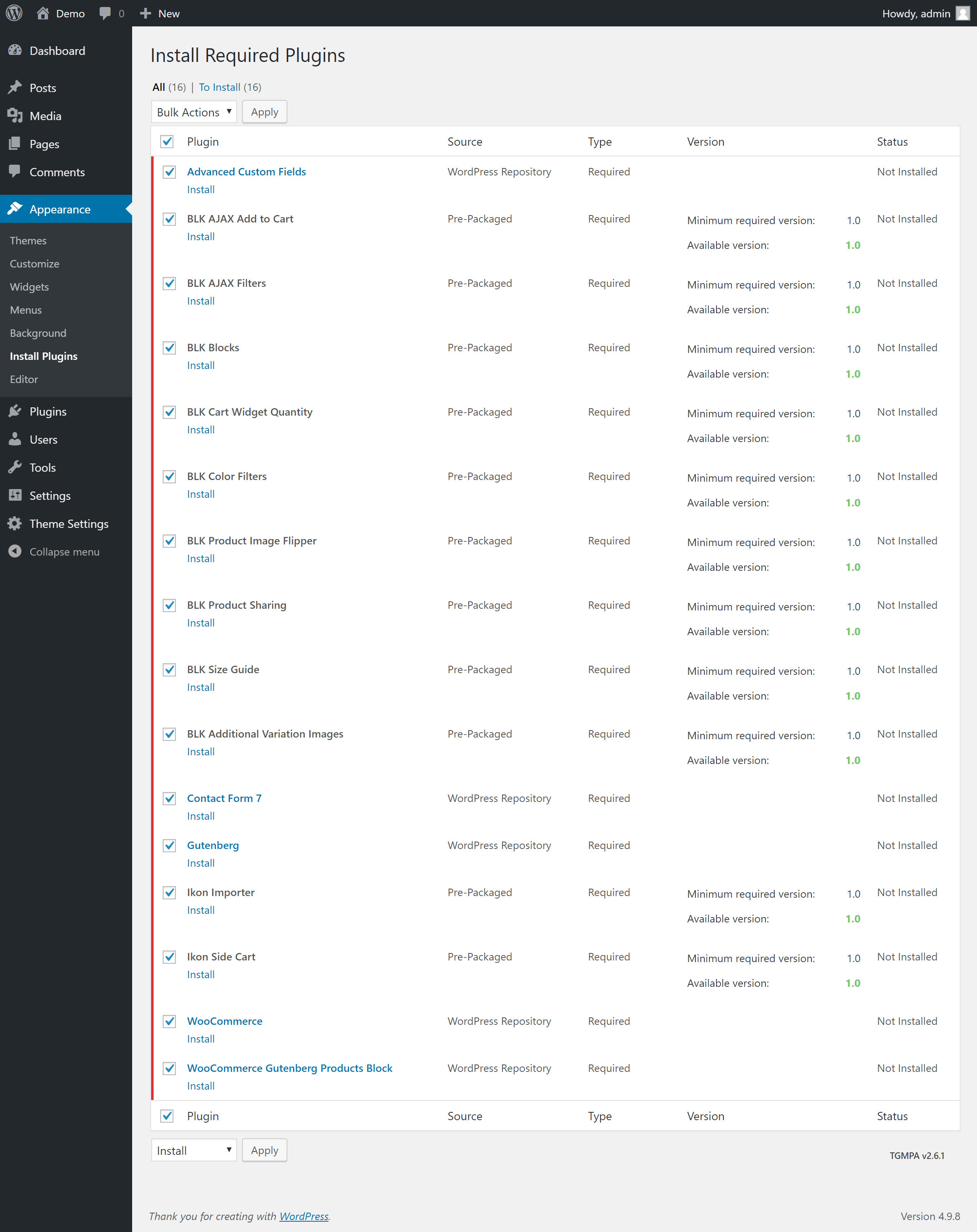
Task: Sort by the Plugin column header
Action: tap(203, 142)
